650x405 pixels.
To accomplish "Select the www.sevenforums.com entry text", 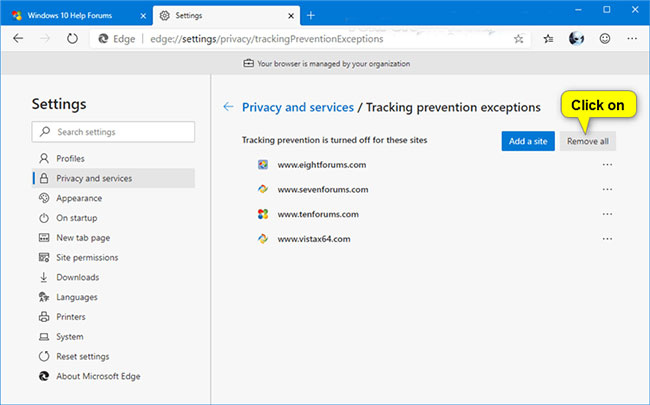I will [323, 189].
